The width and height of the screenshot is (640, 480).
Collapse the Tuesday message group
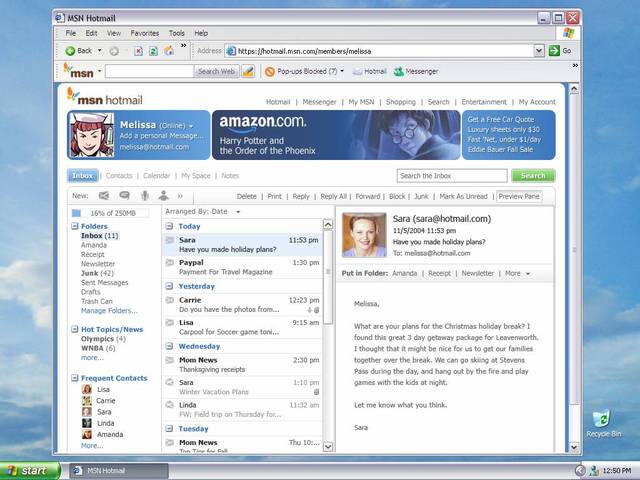169,429
